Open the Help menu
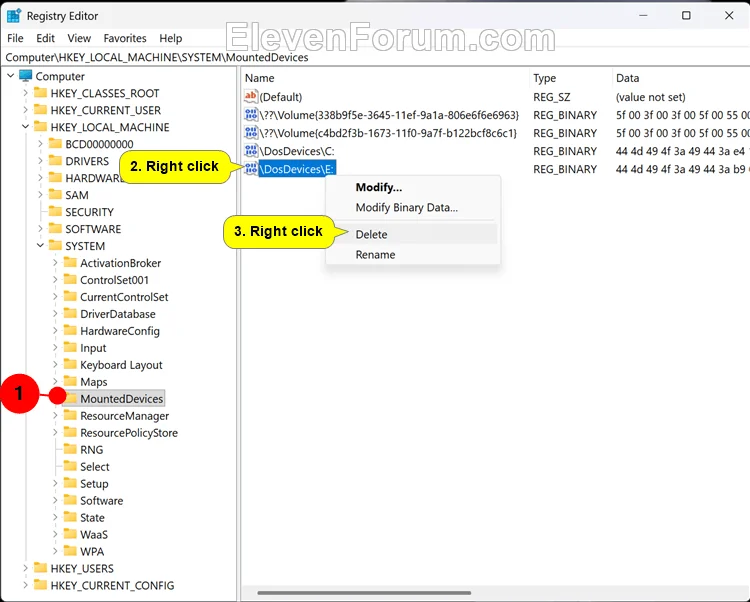The height and width of the screenshot is (602, 750). (171, 38)
